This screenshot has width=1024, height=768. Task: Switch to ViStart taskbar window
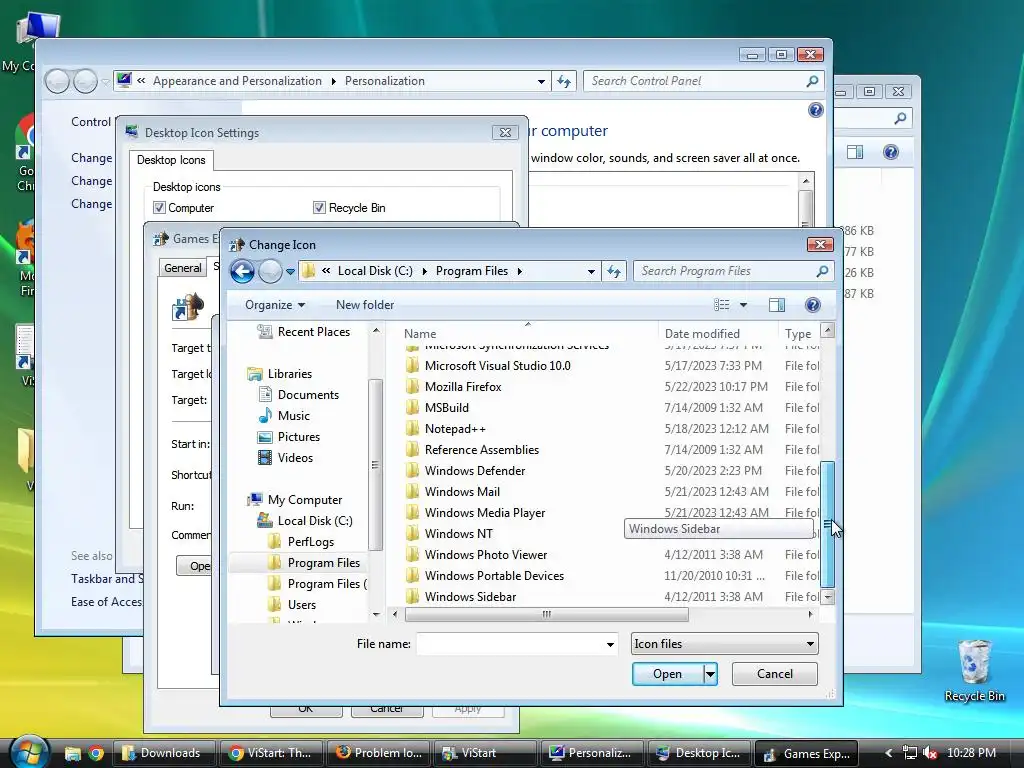[483, 753]
